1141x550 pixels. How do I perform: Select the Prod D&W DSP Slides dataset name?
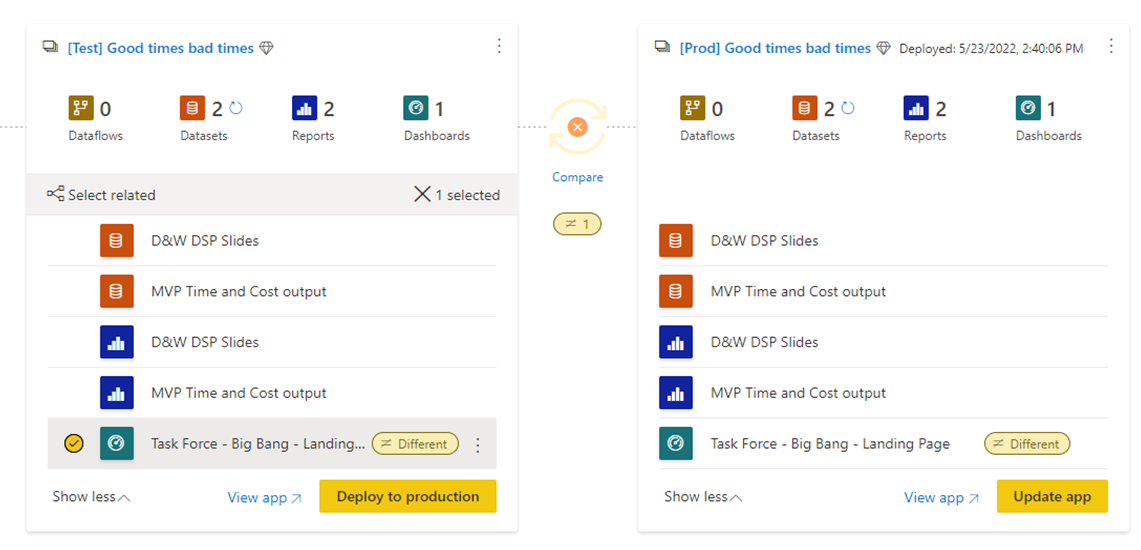pyautogui.click(x=765, y=240)
